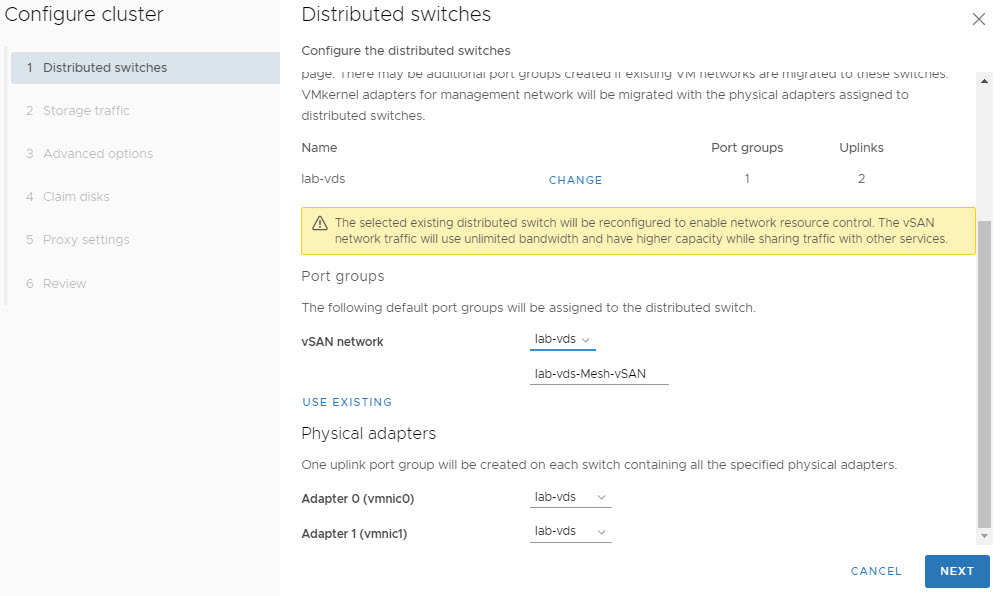Click the USE EXISTING port group link

(347, 402)
